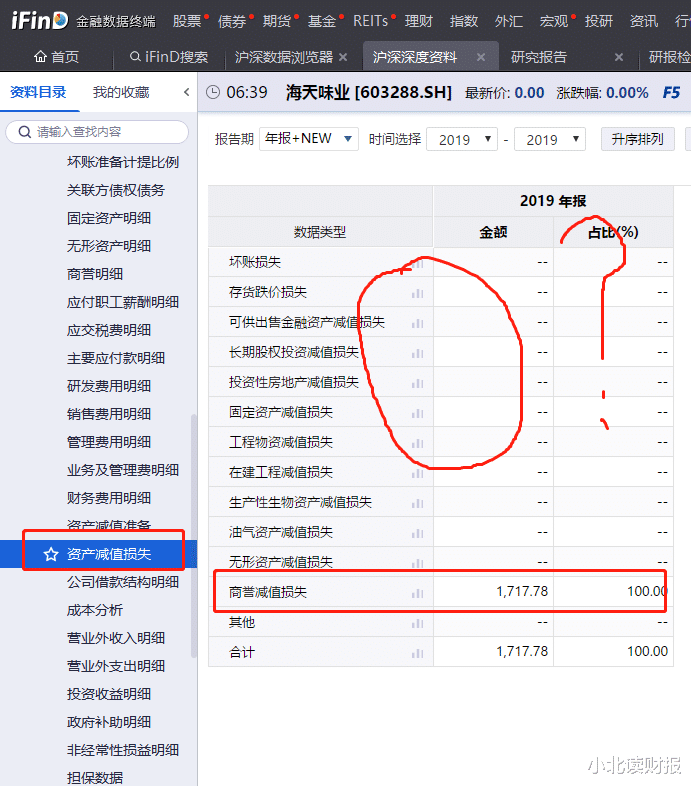The height and width of the screenshot is (786, 691).
Task: Open 政府补助明细 in sidebar
Action: tap(109, 722)
